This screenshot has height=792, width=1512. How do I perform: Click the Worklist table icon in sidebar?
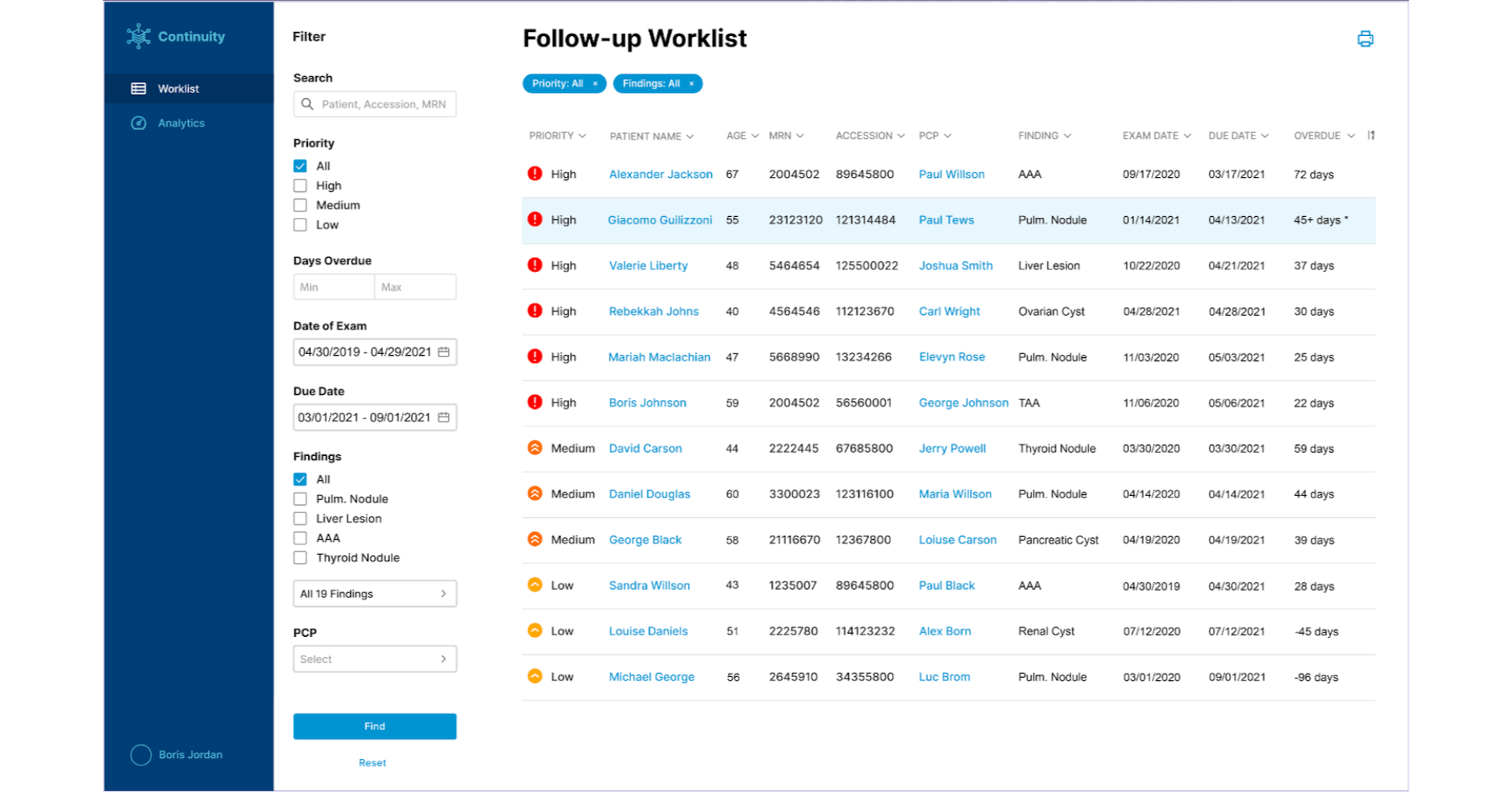point(139,89)
